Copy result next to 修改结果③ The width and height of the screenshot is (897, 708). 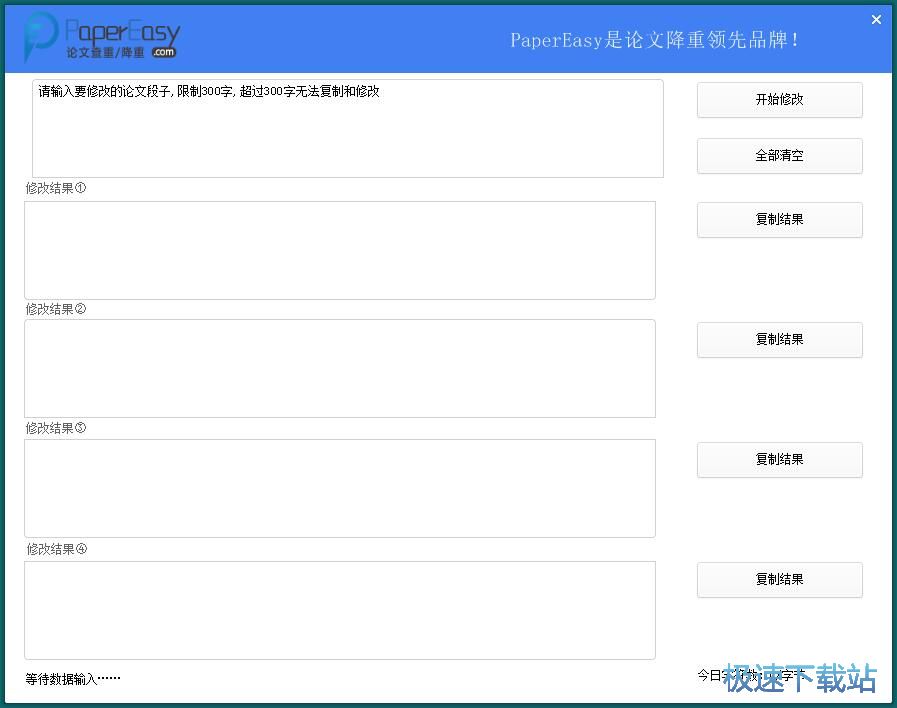click(x=779, y=460)
